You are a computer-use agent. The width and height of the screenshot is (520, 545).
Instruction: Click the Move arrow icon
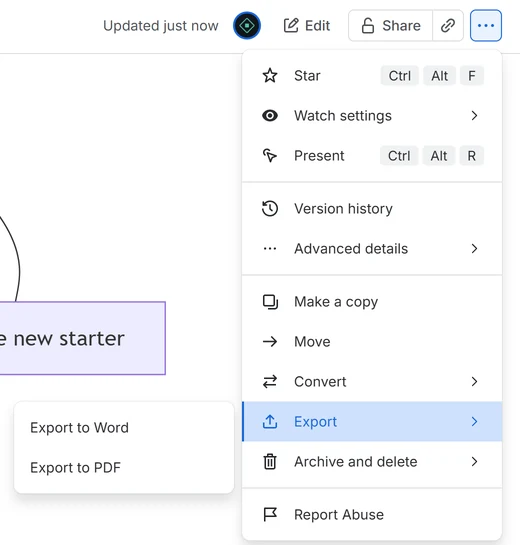pos(270,342)
